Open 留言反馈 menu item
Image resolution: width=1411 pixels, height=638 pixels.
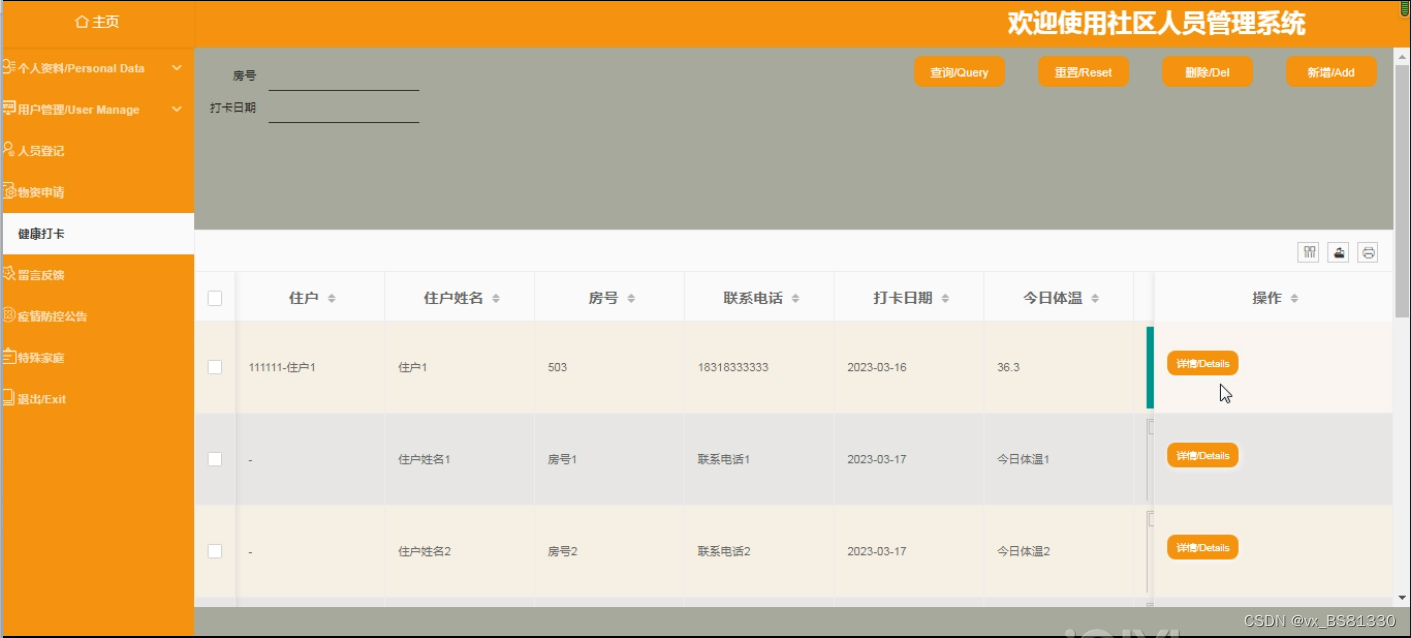[x=97, y=275]
